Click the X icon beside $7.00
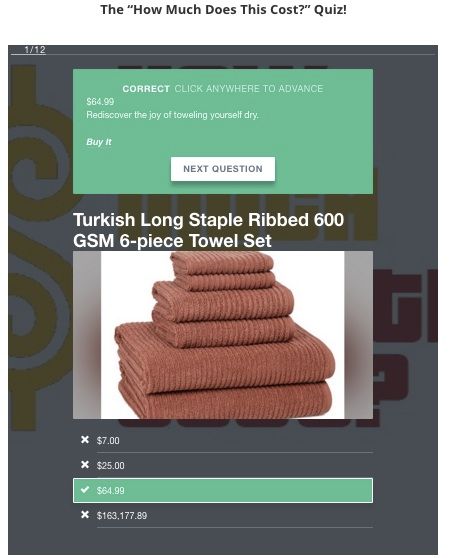457x558 pixels. coord(85,440)
